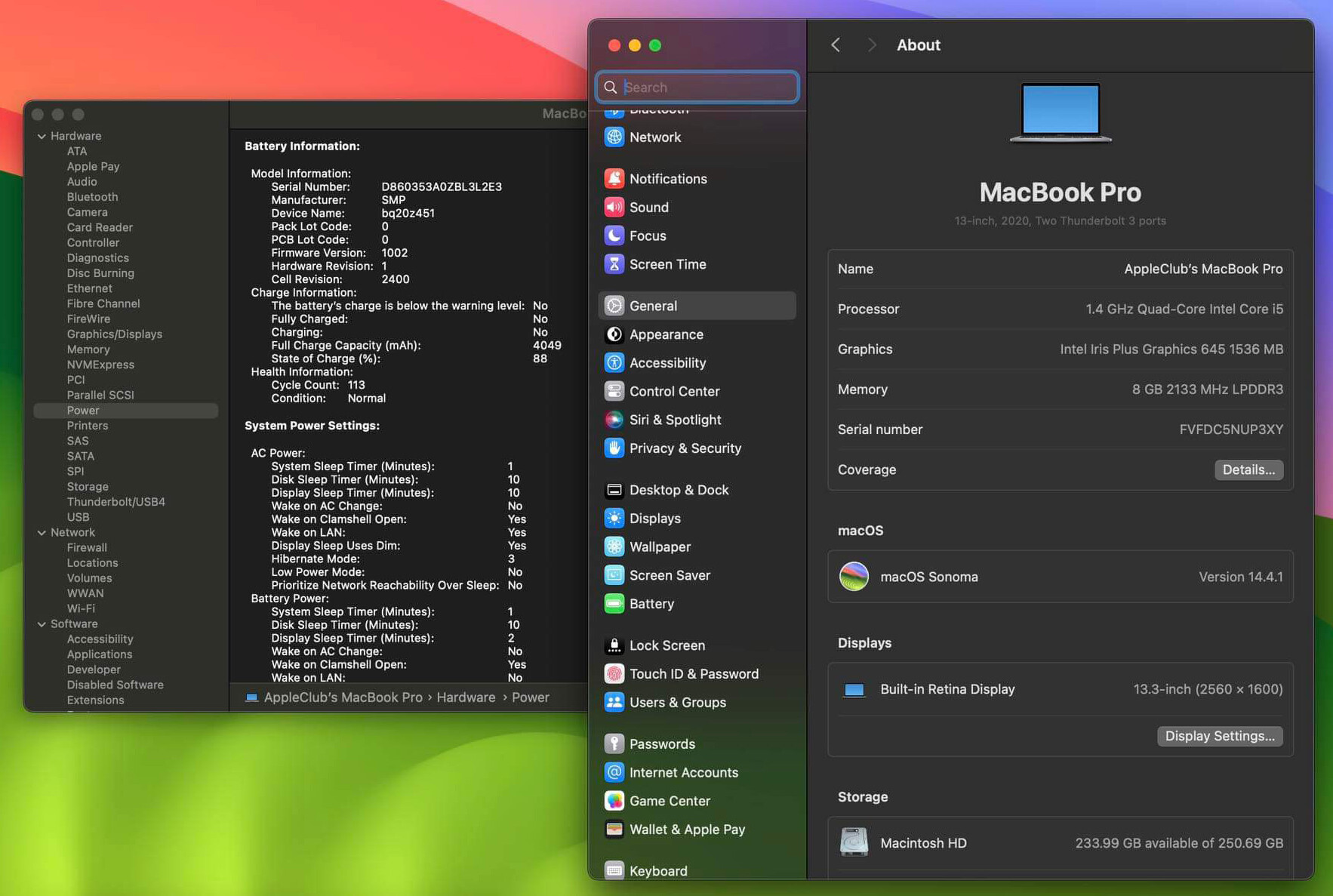The height and width of the screenshot is (896, 1333).
Task: Select Memory in System Information sidebar
Action: tap(88, 349)
